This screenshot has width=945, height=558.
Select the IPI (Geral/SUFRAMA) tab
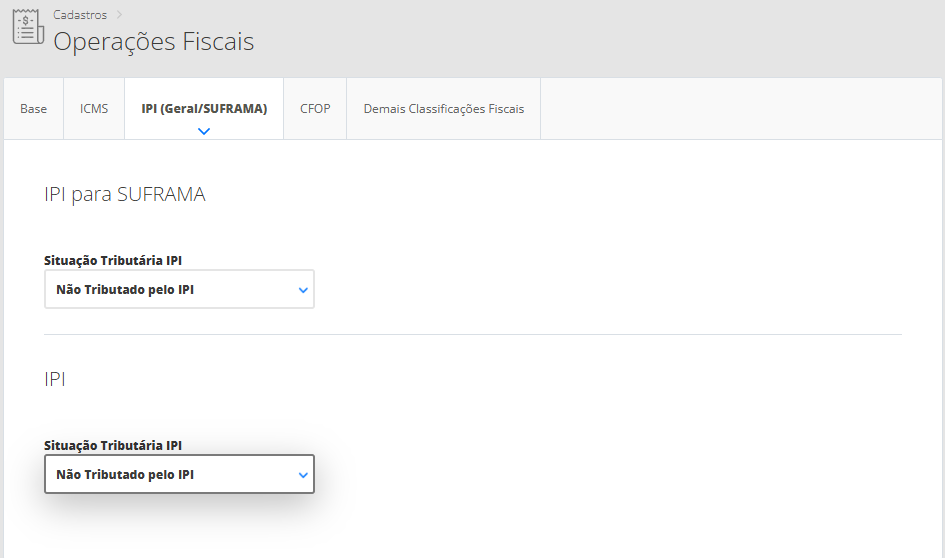(x=204, y=109)
